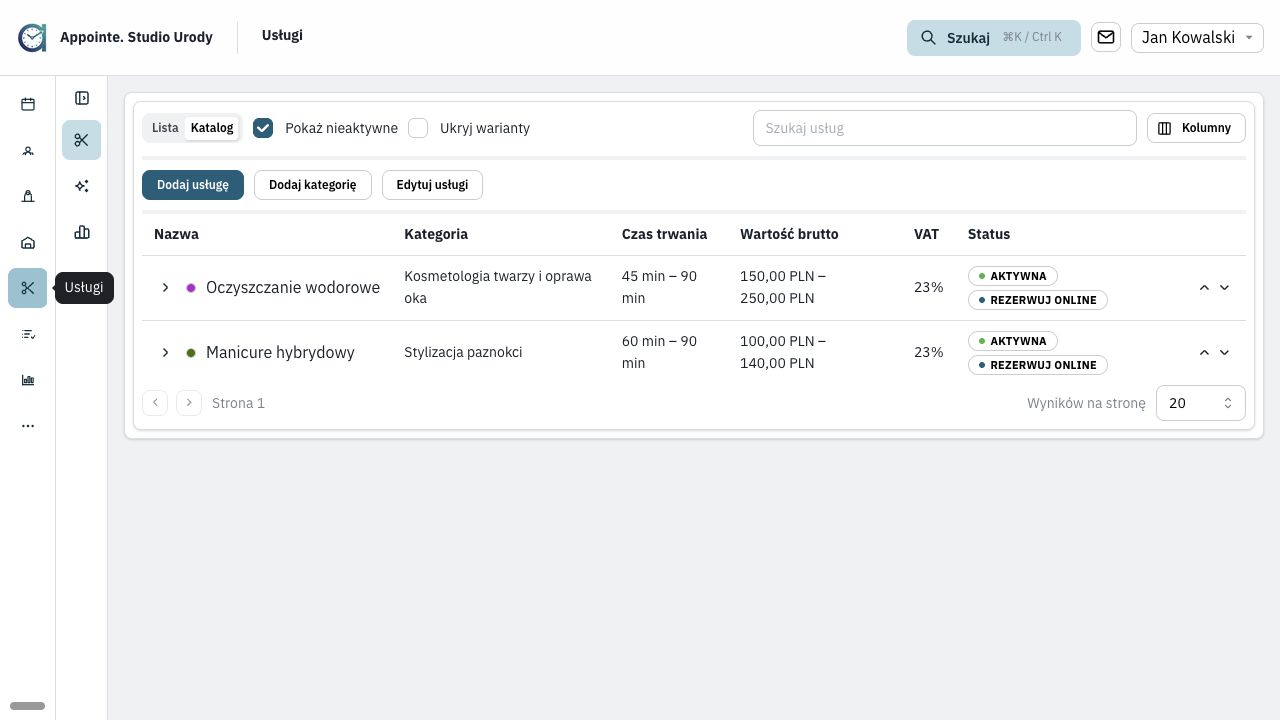Go to next page arrow
The image size is (1280, 720).
tap(189, 403)
